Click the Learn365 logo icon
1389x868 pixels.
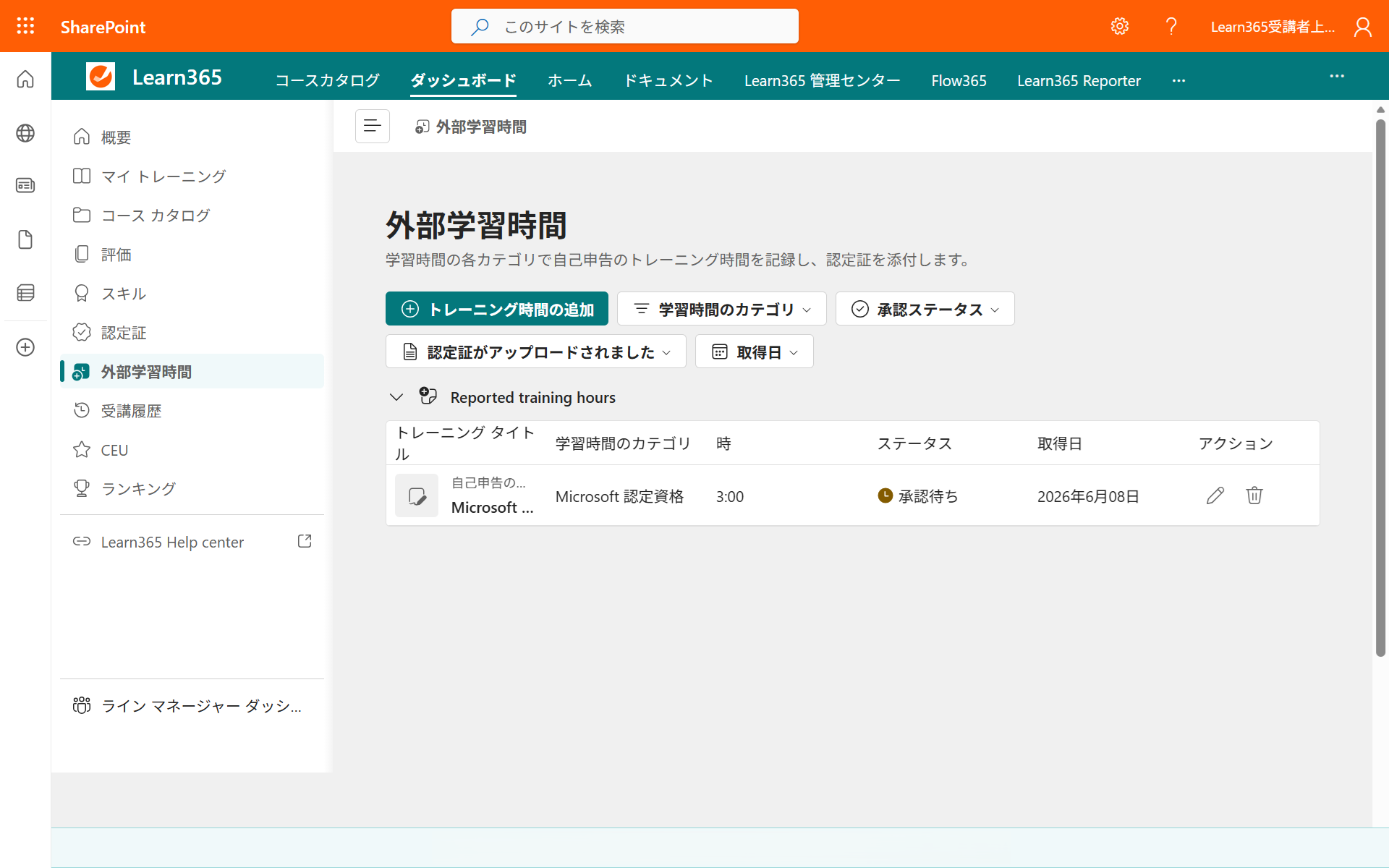tap(100, 76)
